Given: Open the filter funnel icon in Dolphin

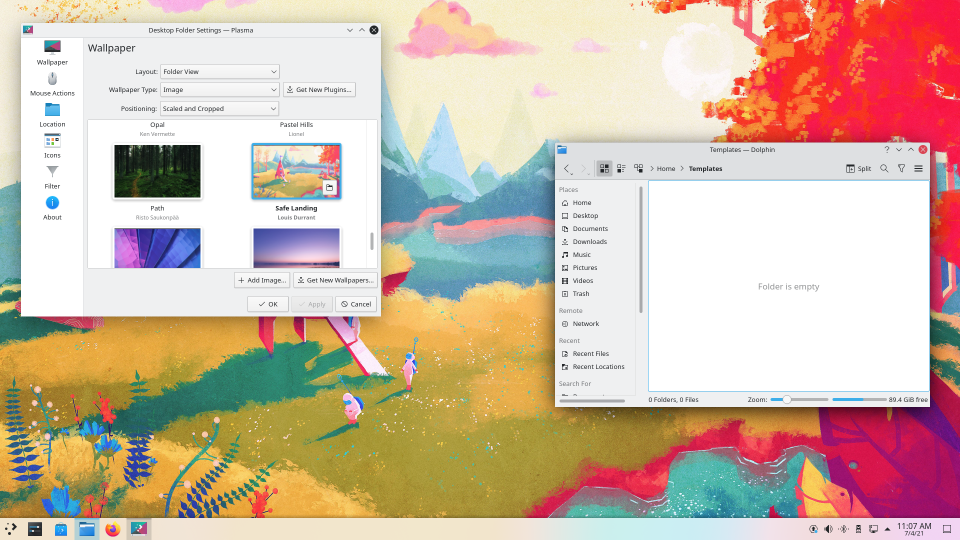Looking at the screenshot, I should click(x=901, y=169).
